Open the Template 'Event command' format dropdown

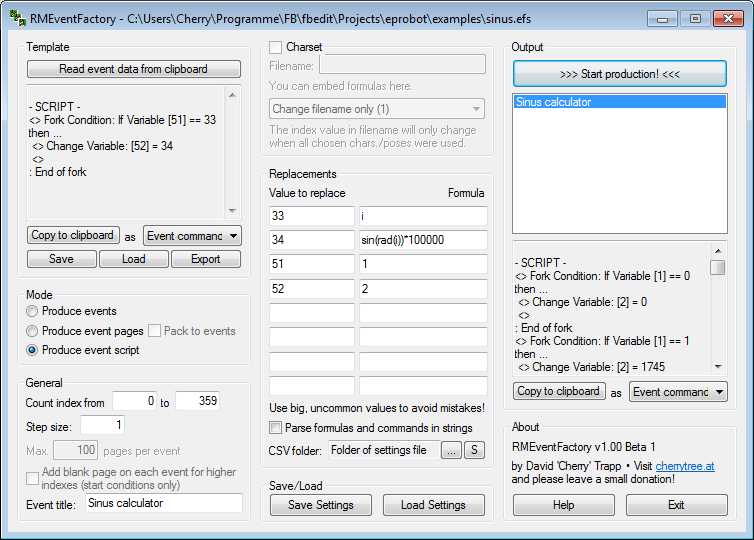(192, 236)
